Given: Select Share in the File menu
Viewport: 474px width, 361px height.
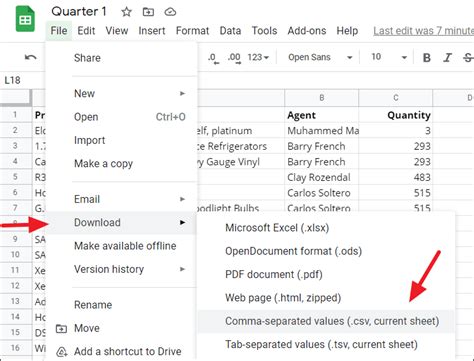Looking at the screenshot, I should pos(121,58).
